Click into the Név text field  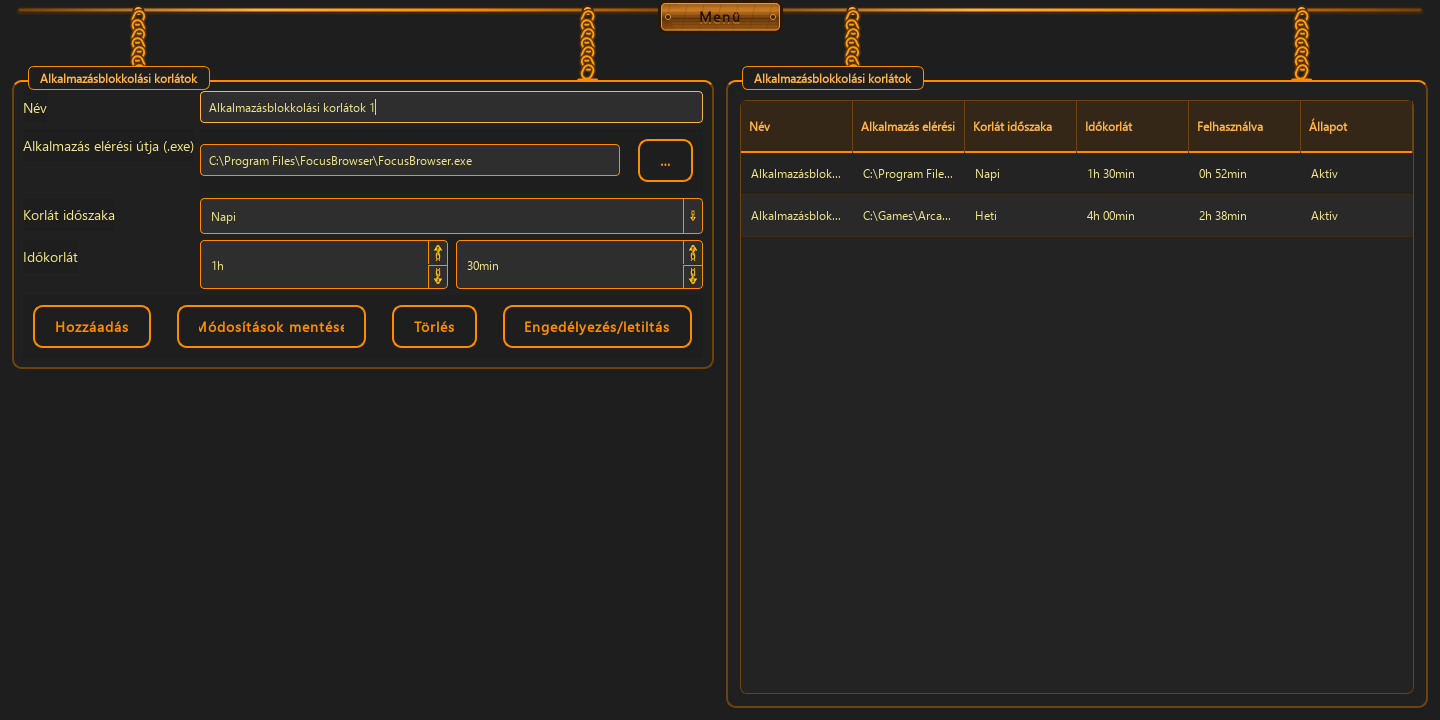pos(451,107)
